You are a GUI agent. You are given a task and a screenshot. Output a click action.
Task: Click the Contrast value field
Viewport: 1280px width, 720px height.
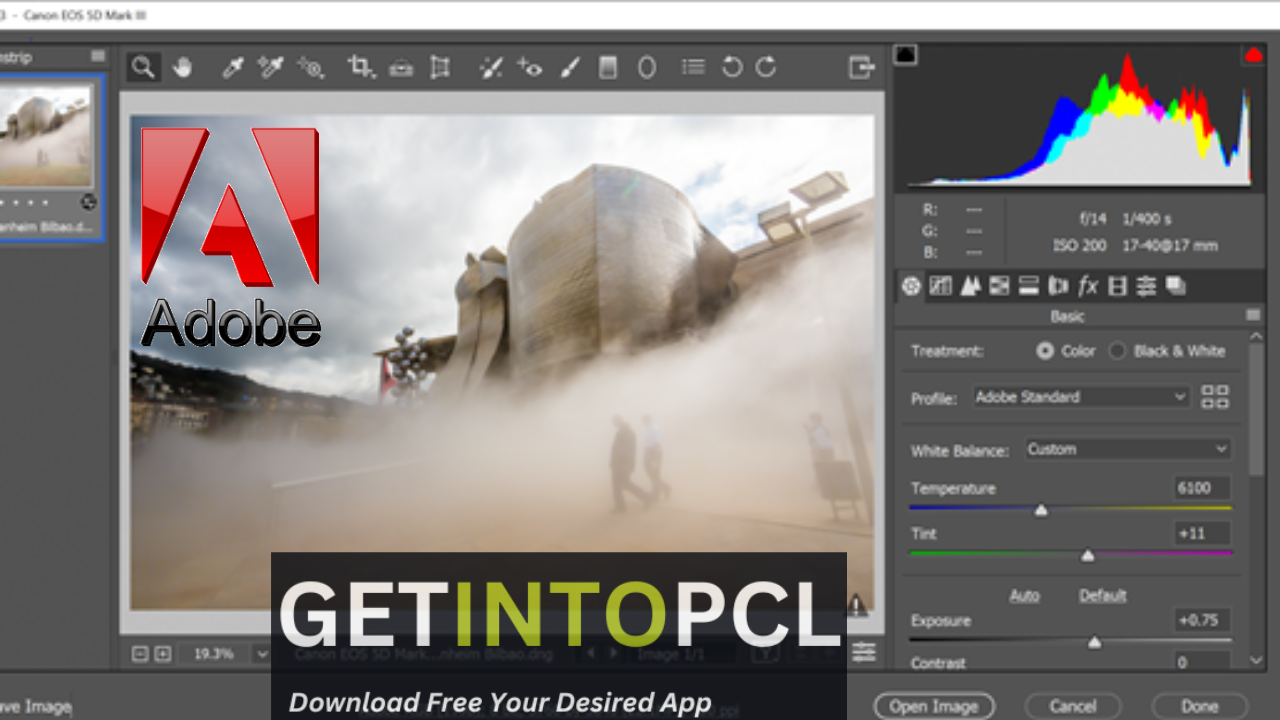pos(1202,662)
